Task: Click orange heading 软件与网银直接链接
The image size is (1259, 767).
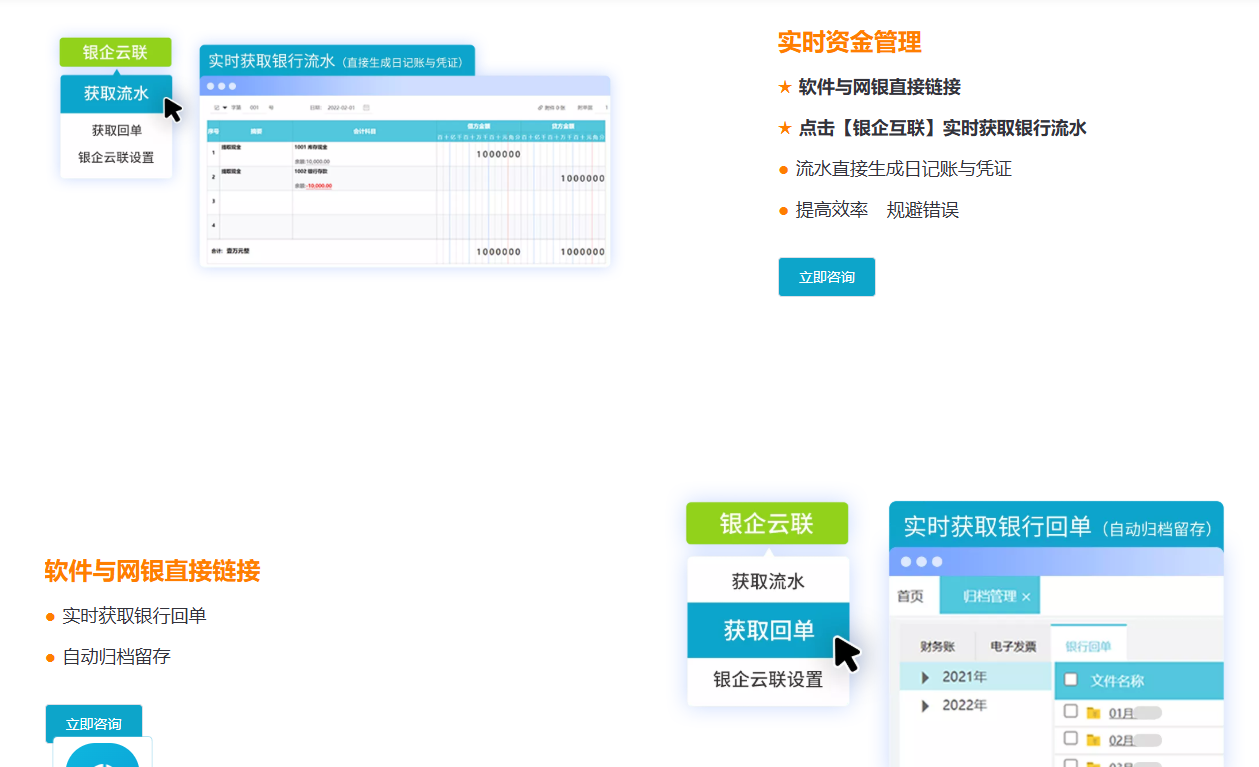Action: [x=152, y=571]
